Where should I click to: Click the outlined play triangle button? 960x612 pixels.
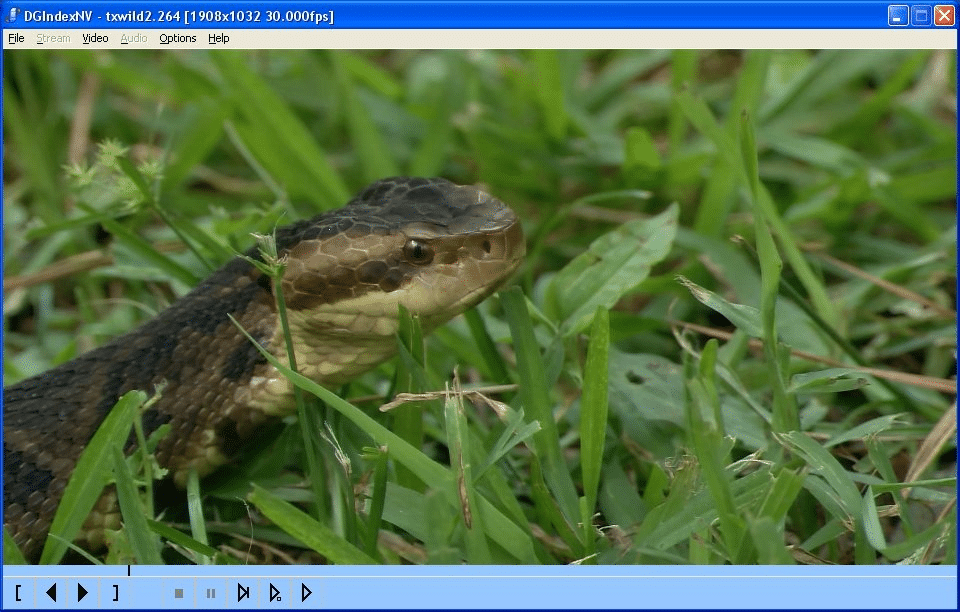[307, 592]
